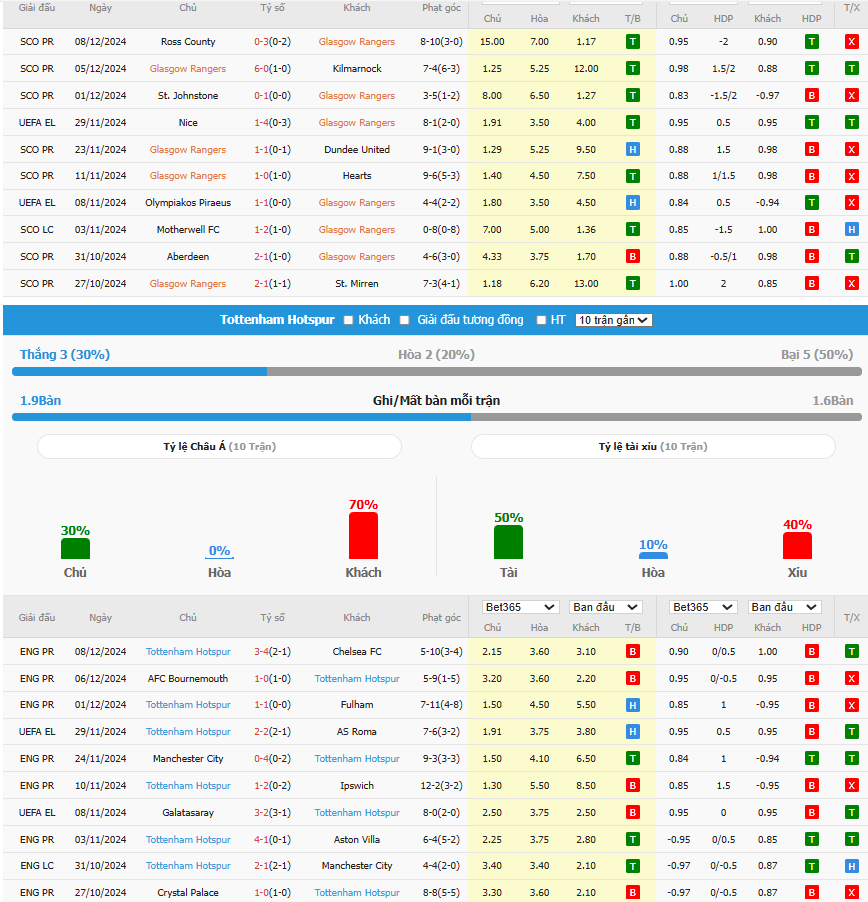Switch to 'Tỷ lệ Châu Á (10 Trận)' tab
Viewport: 868px width, 902px height.
(219, 446)
